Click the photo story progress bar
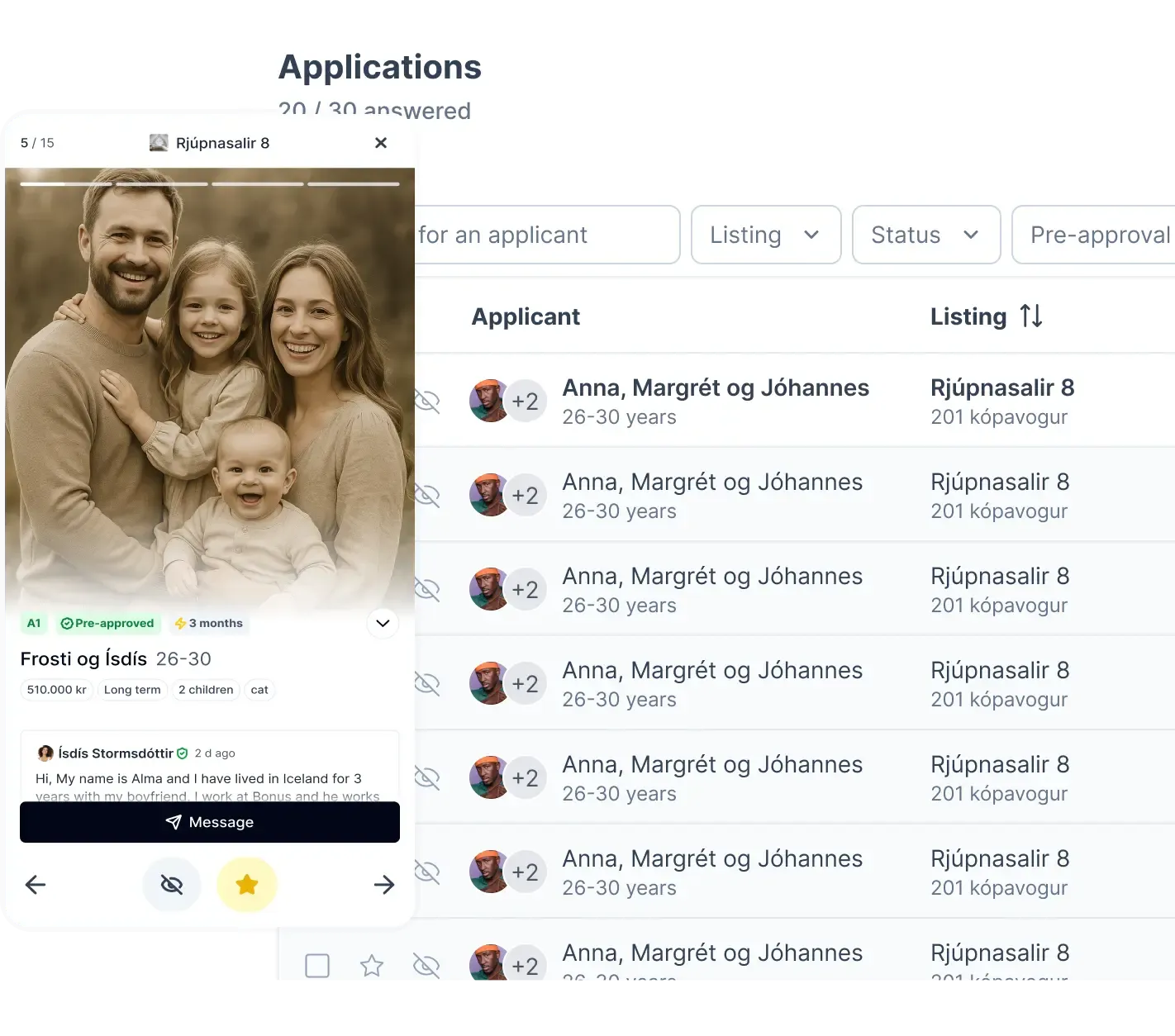The height and width of the screenshot is (1036, 1175). click(210, 183)
